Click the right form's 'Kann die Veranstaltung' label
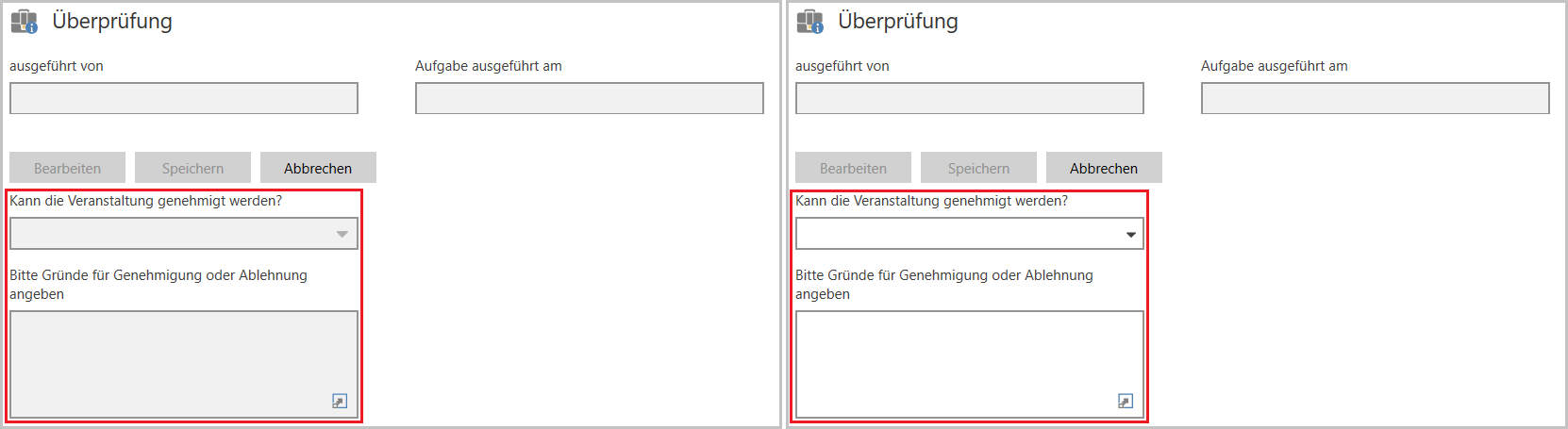Viewport: 1568px width, 429px height. coord(931,201)
